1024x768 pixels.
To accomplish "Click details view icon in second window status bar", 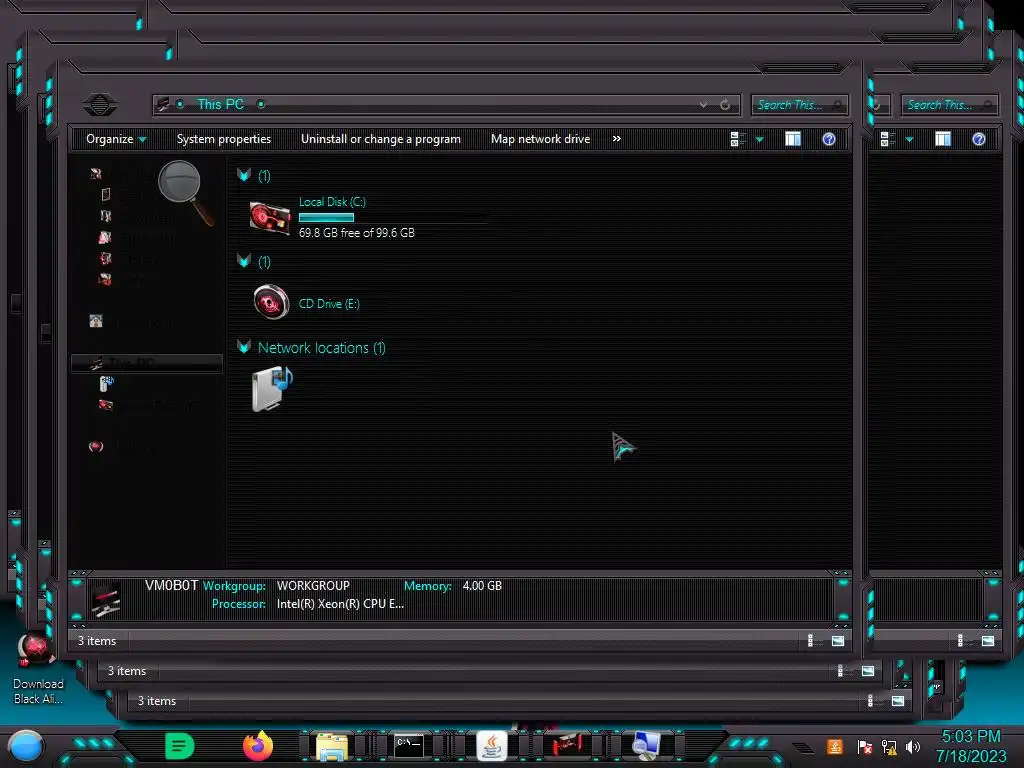I will pyautogui.click(x=842, y=671).
